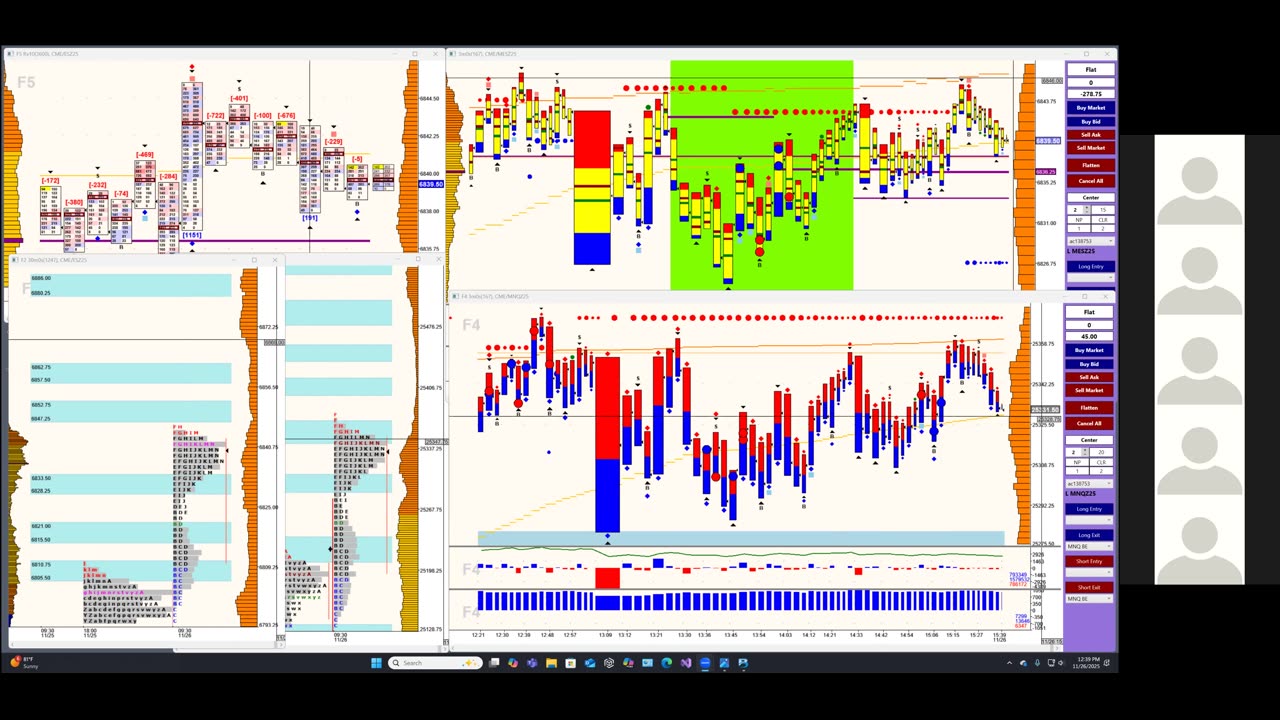
Task: Click Long Entry in the MNQZ25 panel
Action: tap(1089, 509)
